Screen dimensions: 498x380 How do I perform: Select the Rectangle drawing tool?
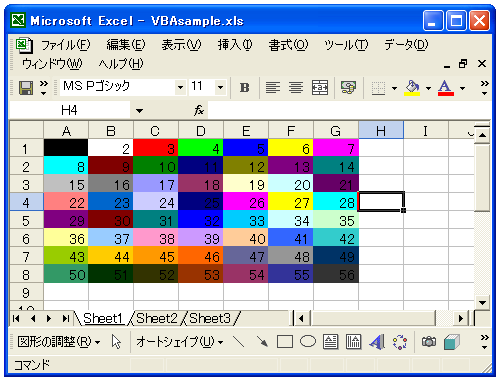pyautogui.click(x=285, y=342)
